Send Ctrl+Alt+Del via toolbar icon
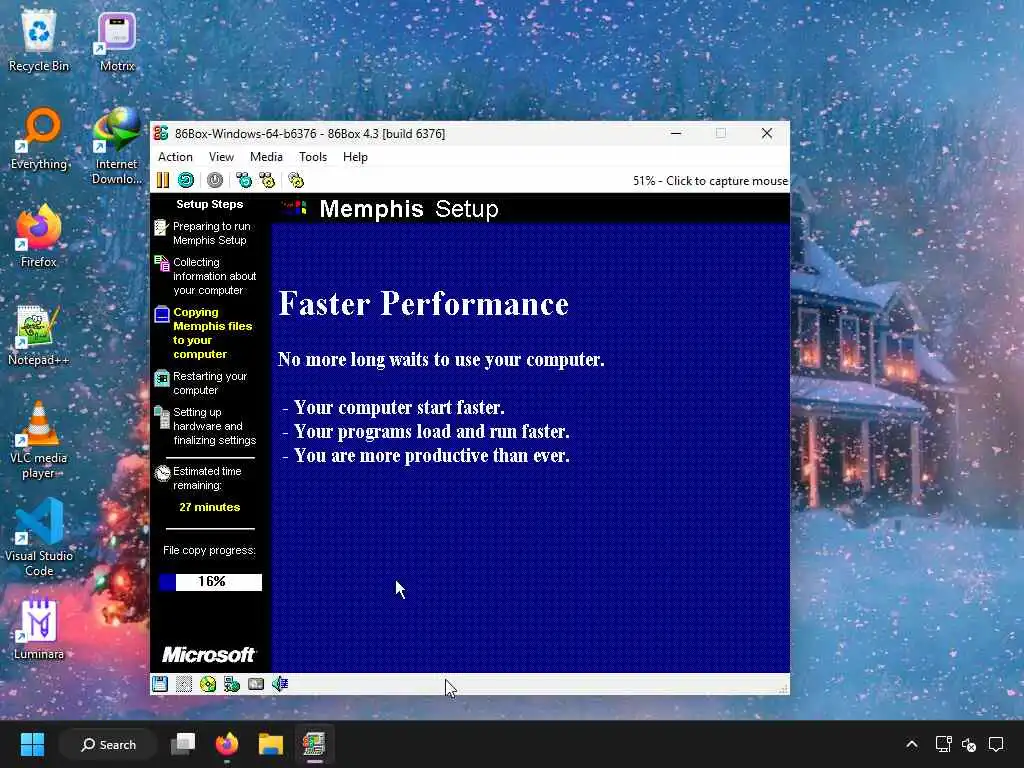Screen dimensions: 1024x768 (244, 180)
